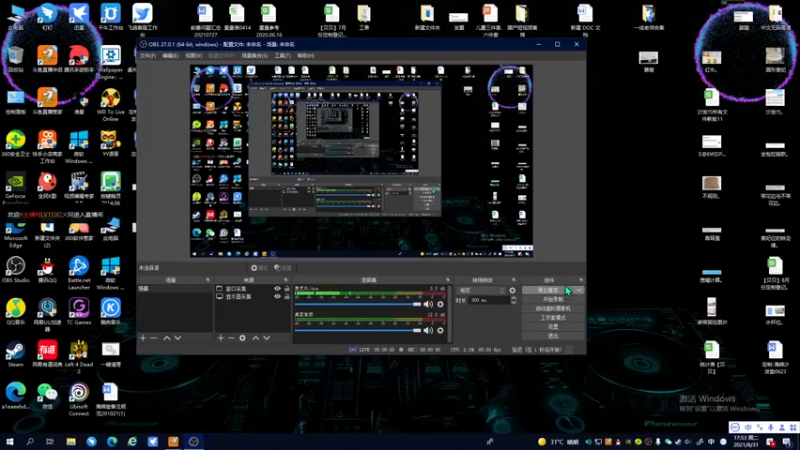Remove selected source with the minus icon in the Sources panel
Viewport: 800px width, 450px height.
click(x=231, y=338)
